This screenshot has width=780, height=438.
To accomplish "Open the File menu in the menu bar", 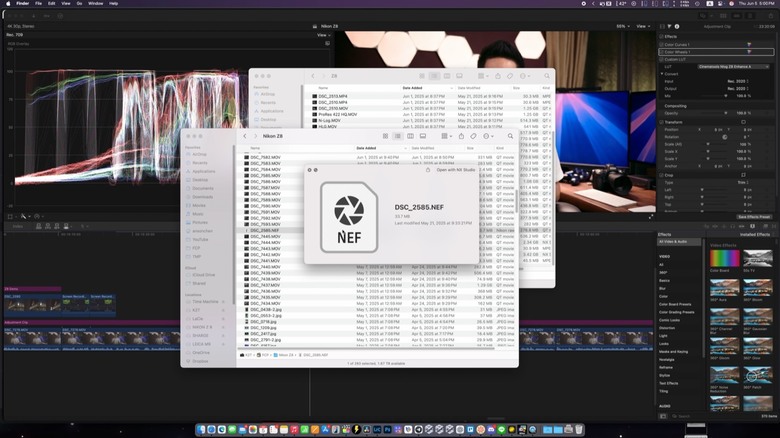I will pos(38,3).
